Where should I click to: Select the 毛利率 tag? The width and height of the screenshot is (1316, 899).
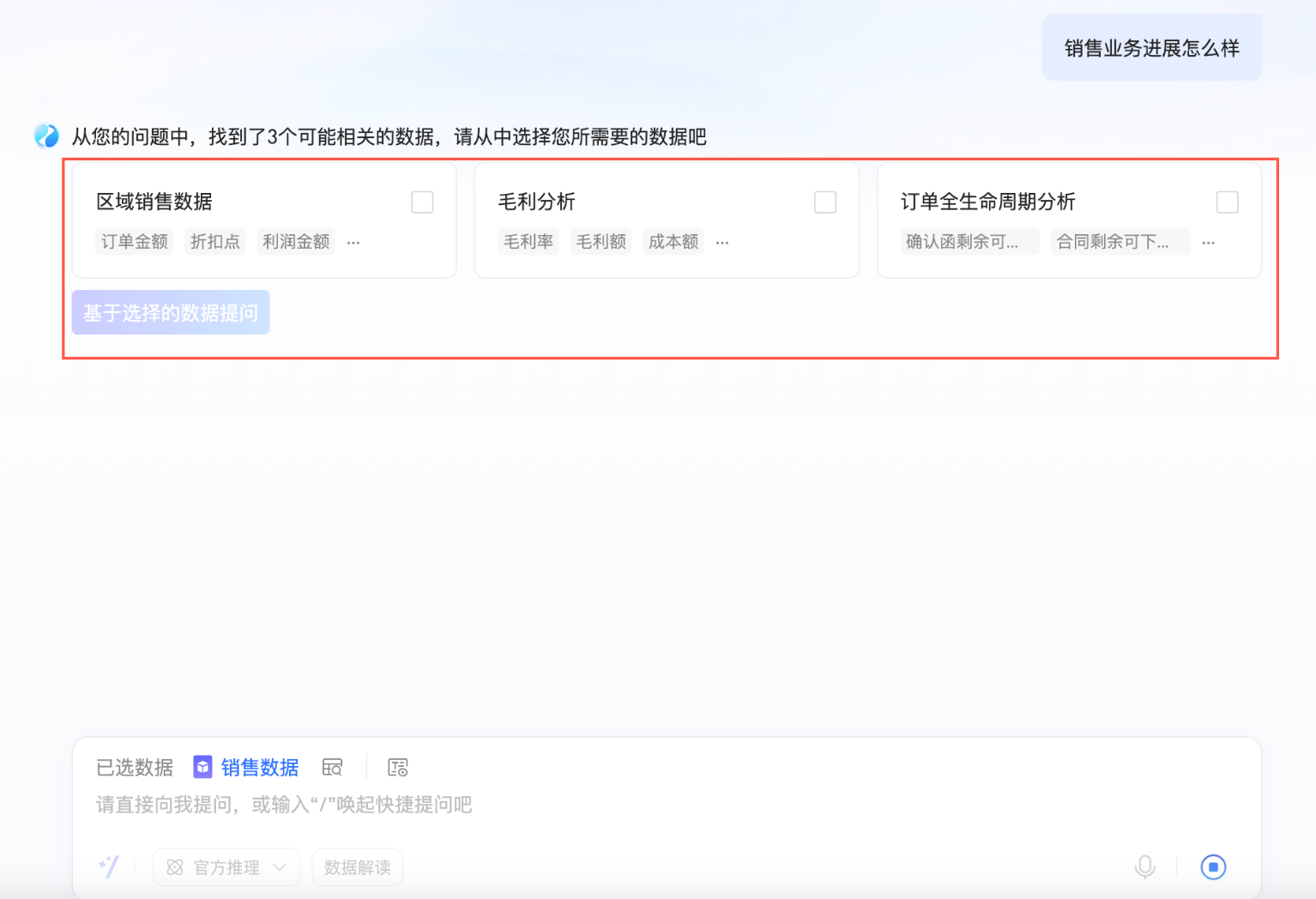click(528, 242)
